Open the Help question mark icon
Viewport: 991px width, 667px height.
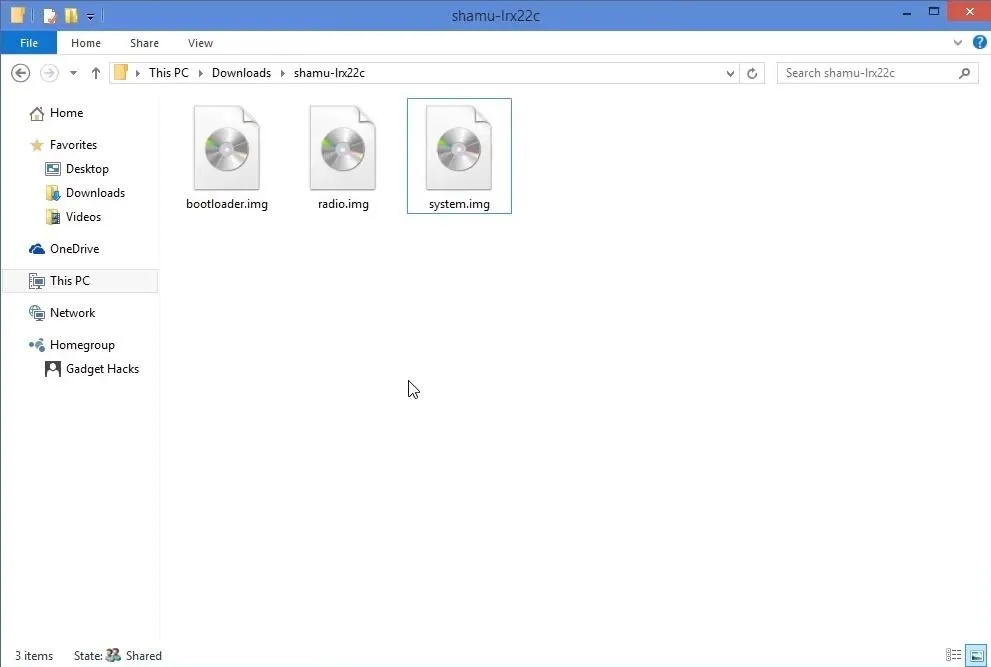980,42
